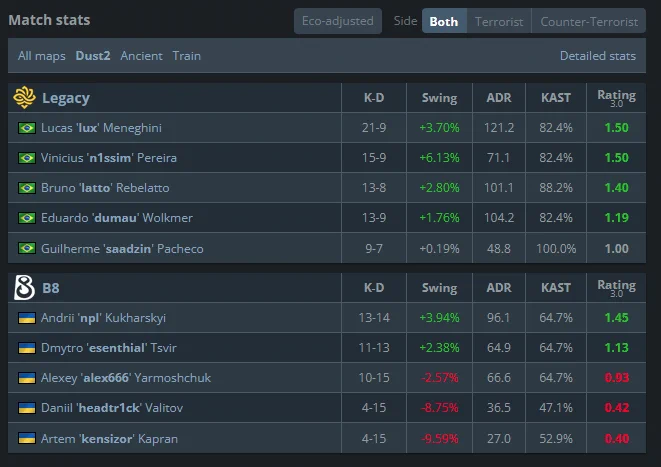The image size is (661, 467).
Task: Click Rating 3.0 header in Legacy table
Action: [x=616, y=98]
